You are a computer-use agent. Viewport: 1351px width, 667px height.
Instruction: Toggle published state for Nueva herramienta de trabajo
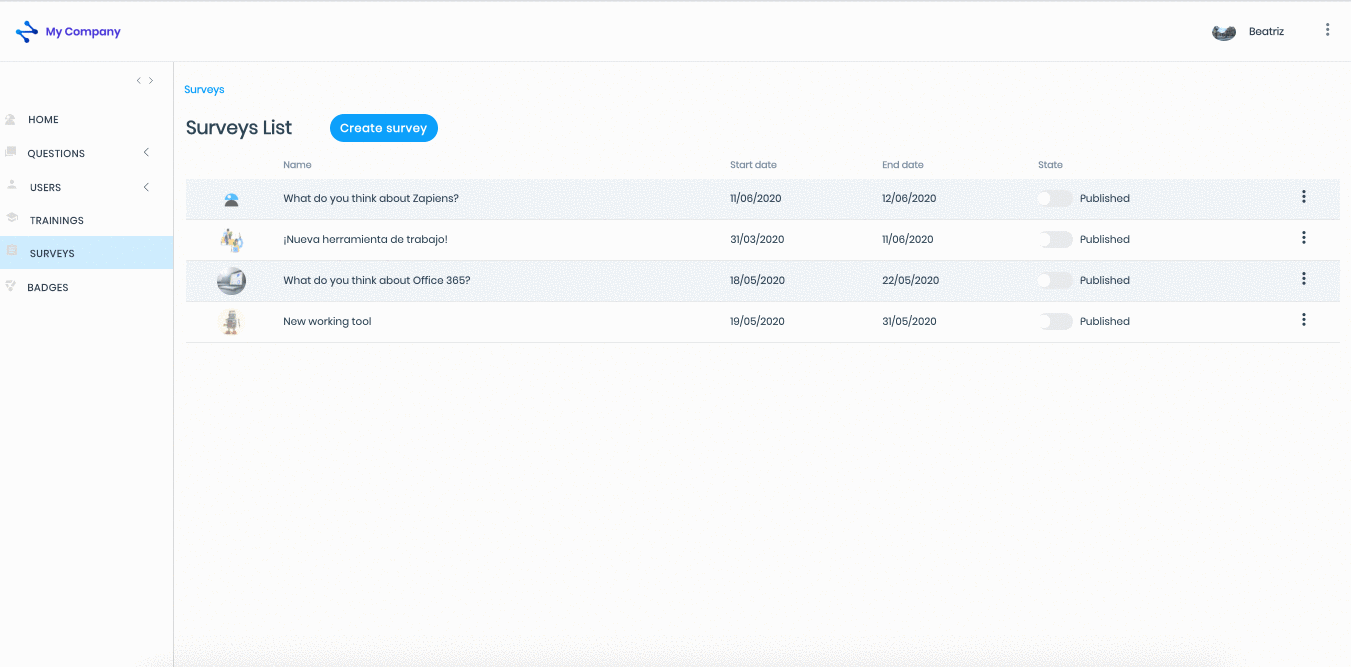[x=1054, y=239]
